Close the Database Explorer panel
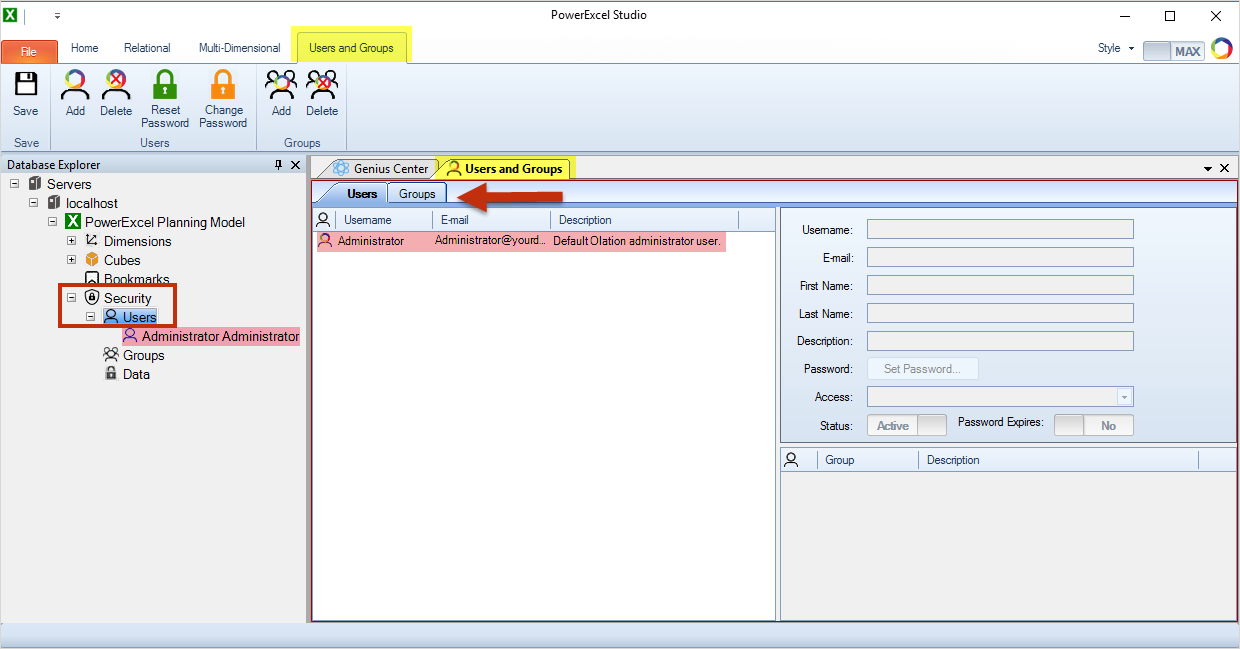The height and width of the screenshot is (649, 1240). tap(295, 165)
